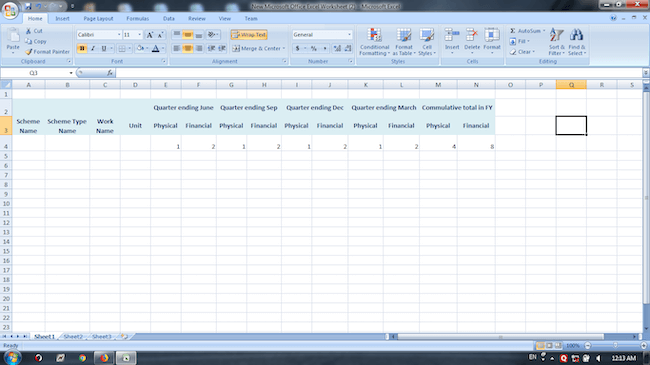Apply comma style number format
This screenshot has height=365, width=650.
pos(325,49)
